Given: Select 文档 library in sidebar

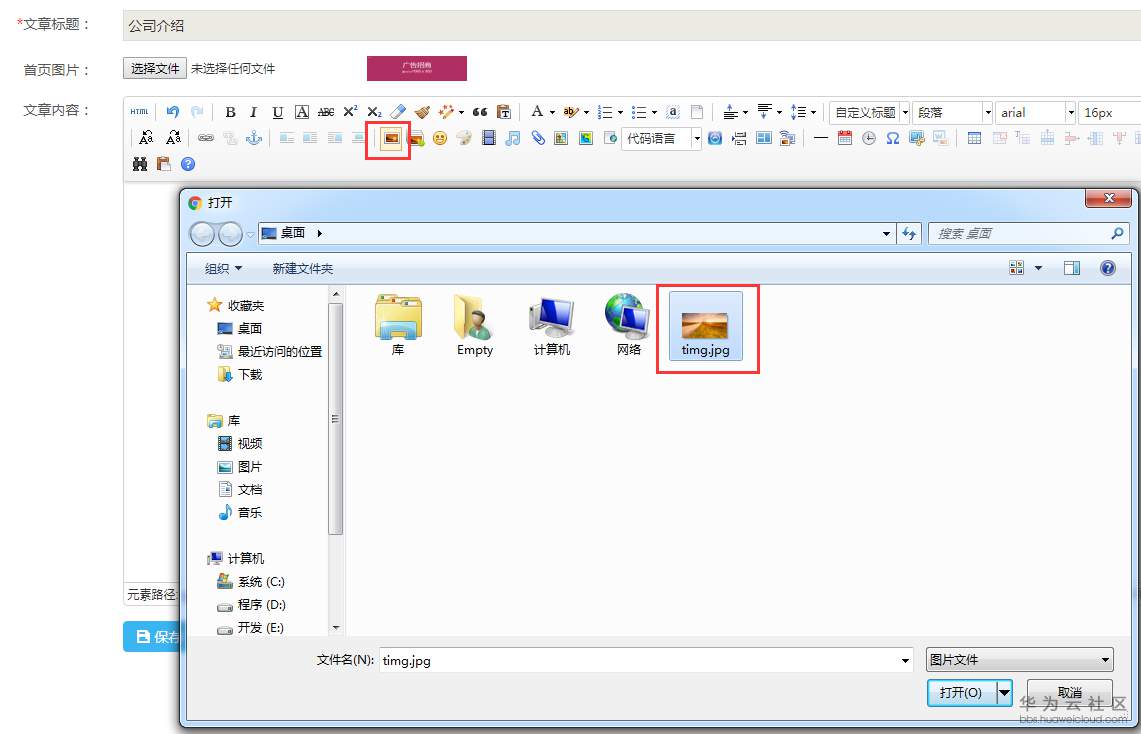Looking at the screenshot, I should (x=240, y=490).
